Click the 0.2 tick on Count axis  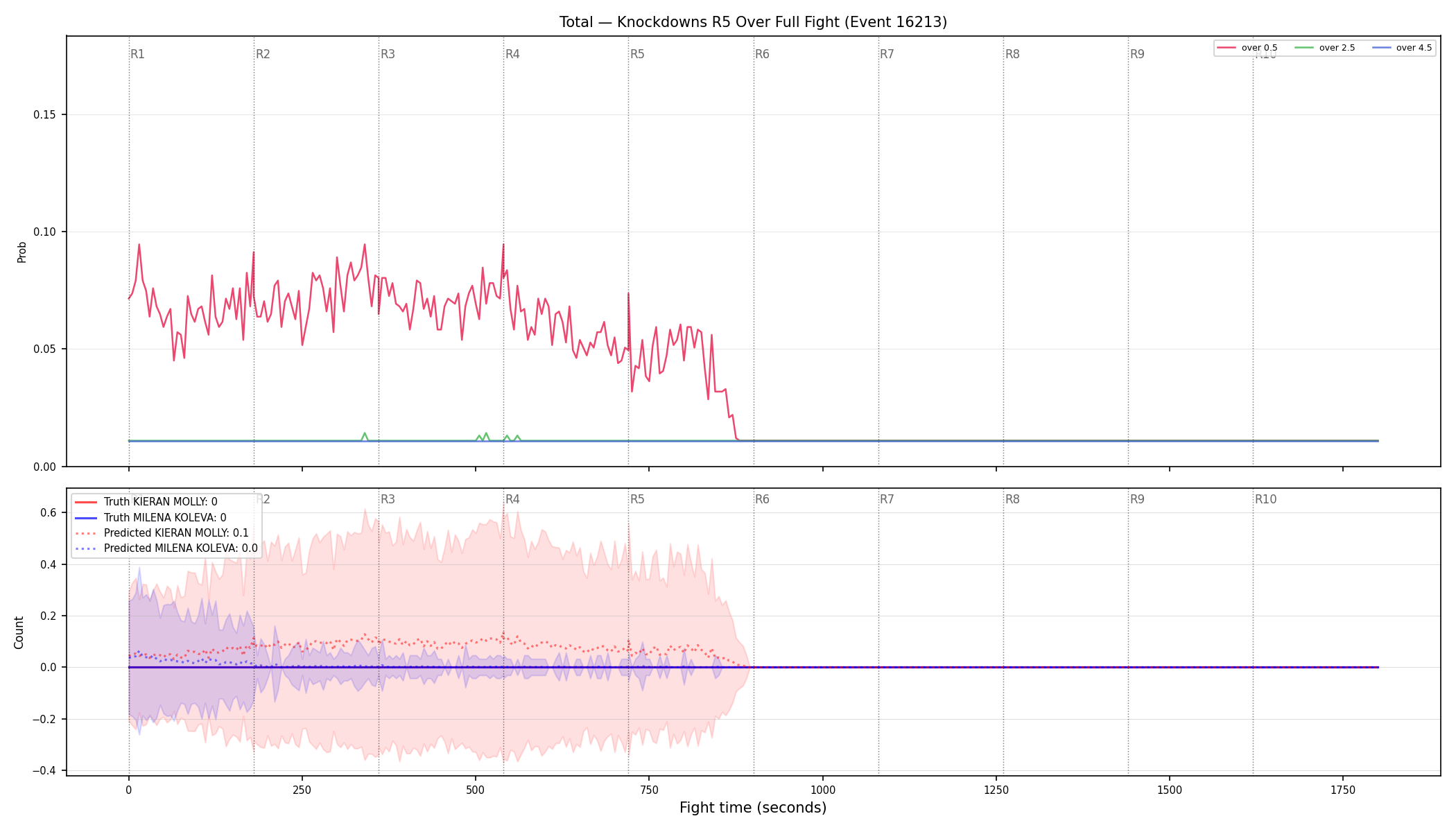(x=49, y=616)
